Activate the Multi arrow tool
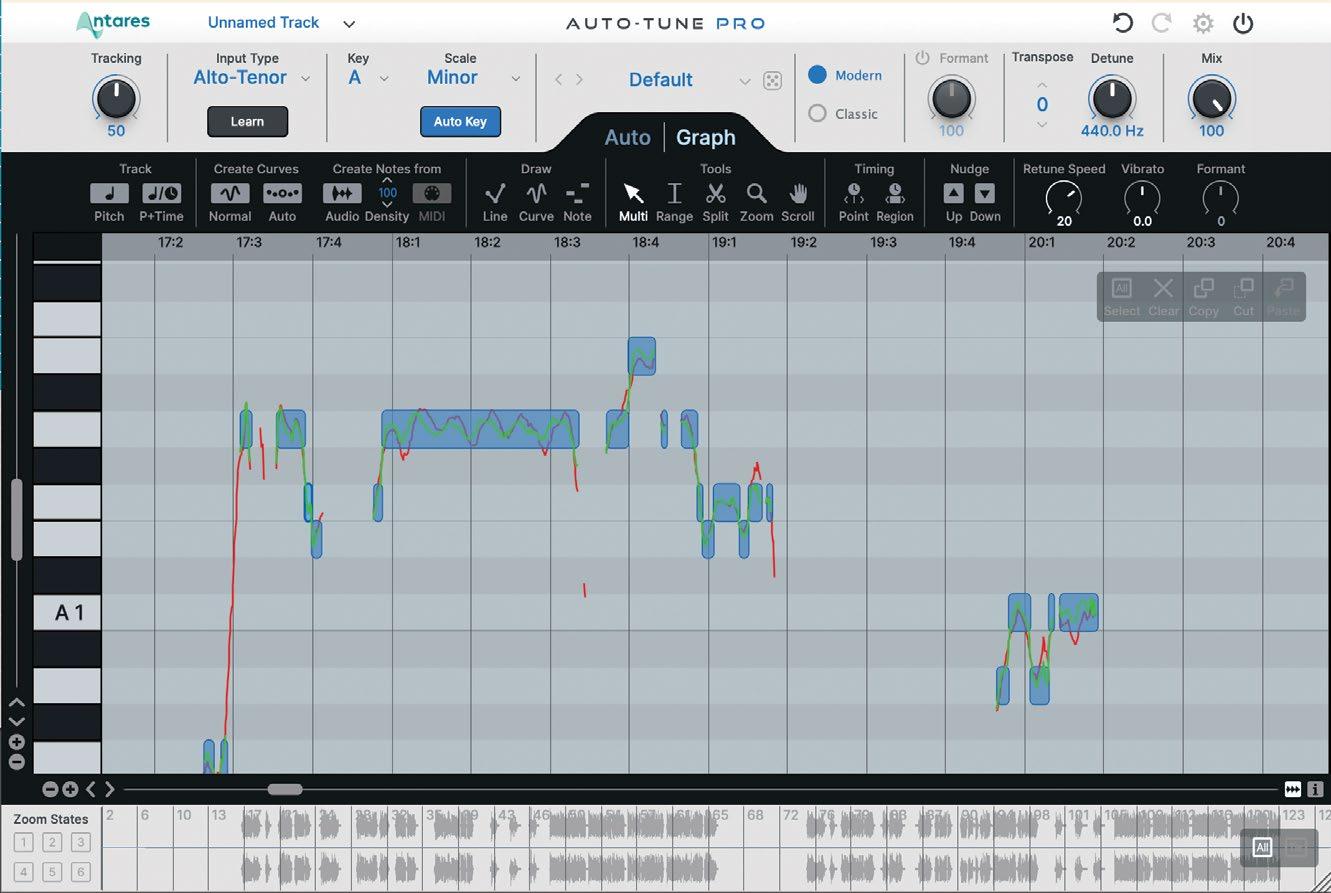Image resolution: width=1331 pixels, height=893 pixels. 633,194
